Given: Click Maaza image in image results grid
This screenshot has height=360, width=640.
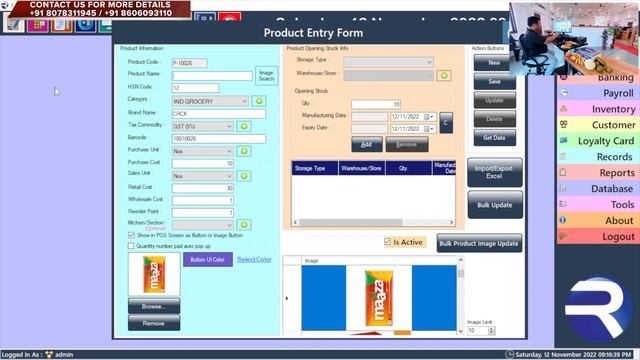Looking at the screenshot, I should tap(379, 298).
